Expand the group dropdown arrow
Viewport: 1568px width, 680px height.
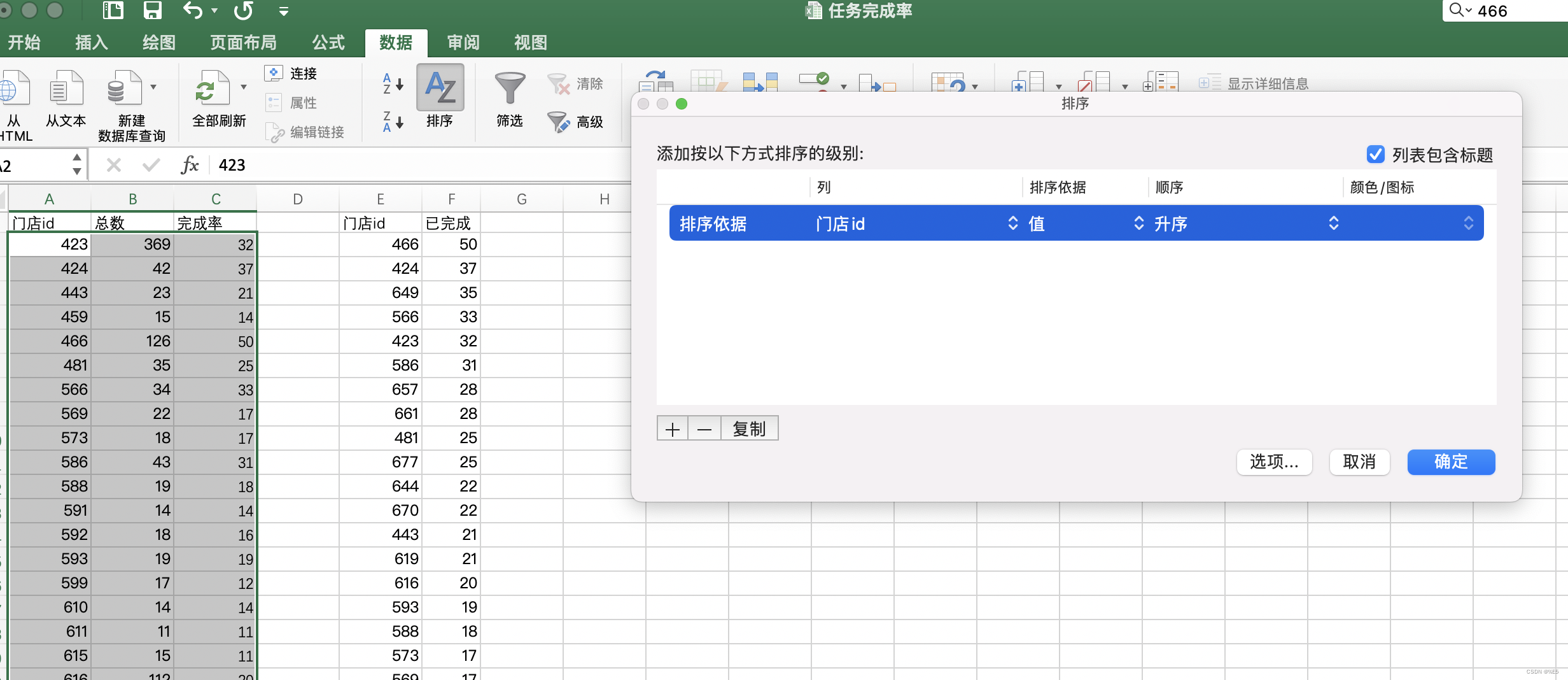pos(1059,87)
